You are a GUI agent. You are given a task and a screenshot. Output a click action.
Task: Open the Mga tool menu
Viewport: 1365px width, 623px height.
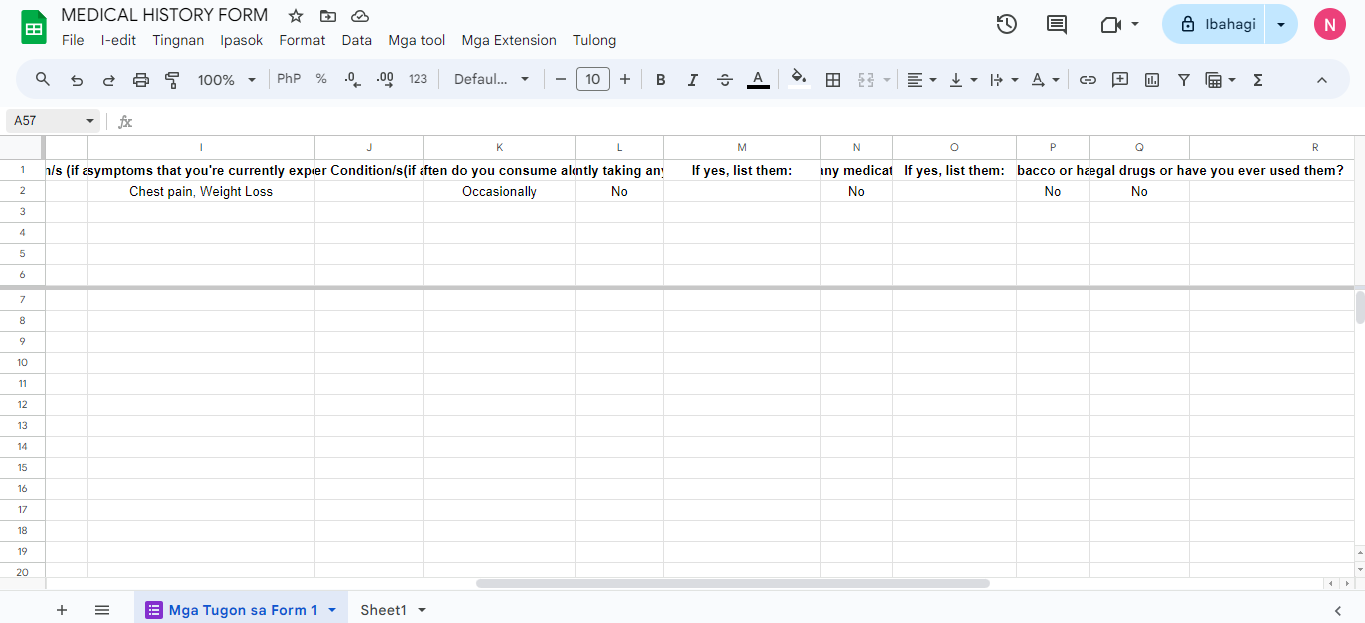tap(417, 40)
